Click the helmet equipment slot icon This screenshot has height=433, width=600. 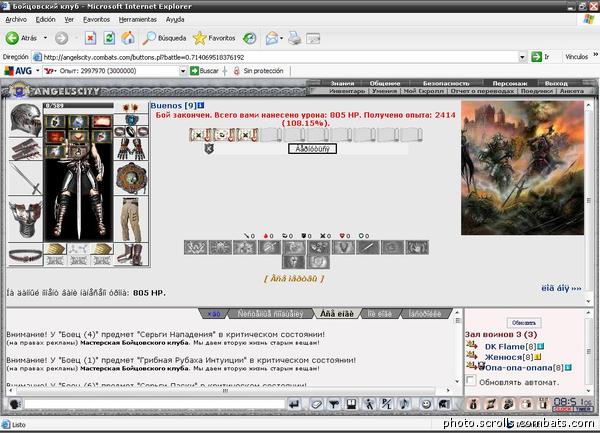26,120
